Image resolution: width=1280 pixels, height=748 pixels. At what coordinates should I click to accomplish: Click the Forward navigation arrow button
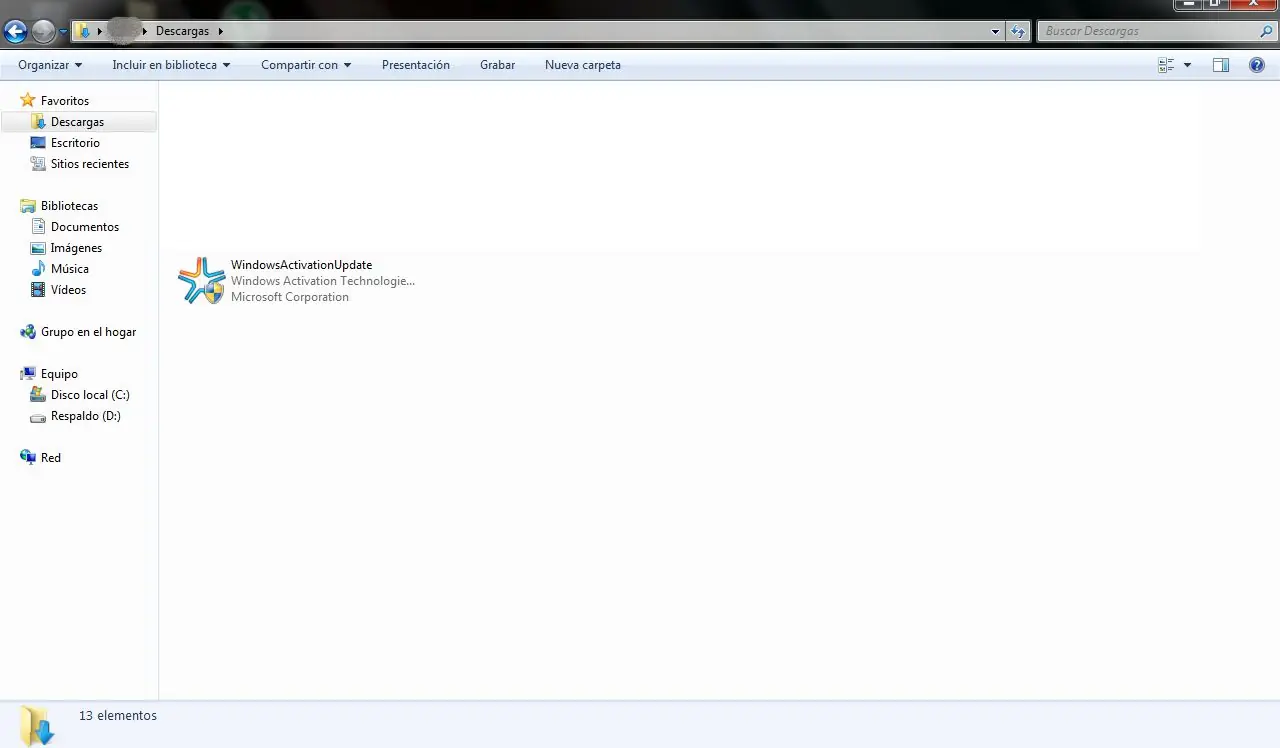point(43,32)
